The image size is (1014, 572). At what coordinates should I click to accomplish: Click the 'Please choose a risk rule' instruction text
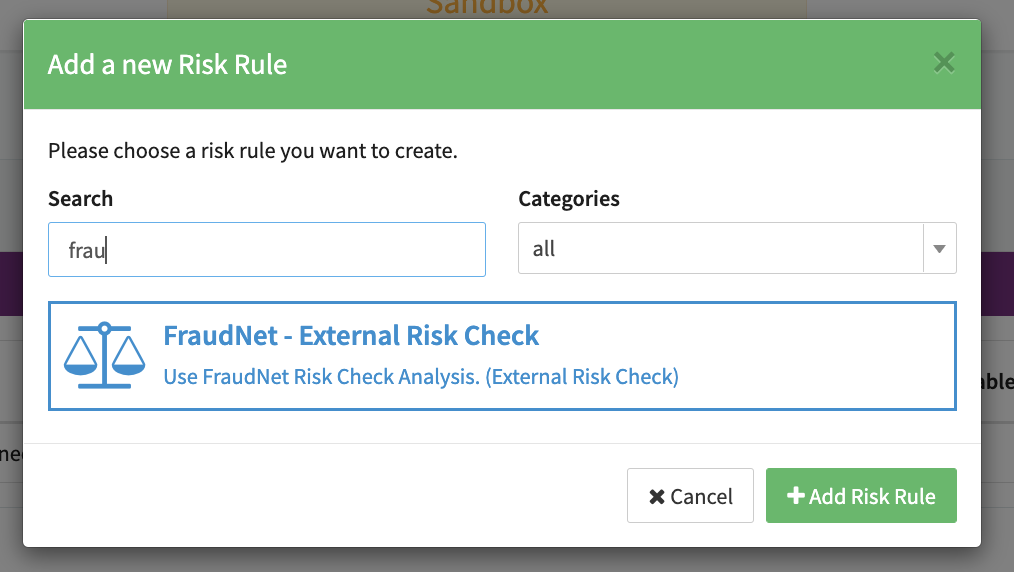coord(252,152)
